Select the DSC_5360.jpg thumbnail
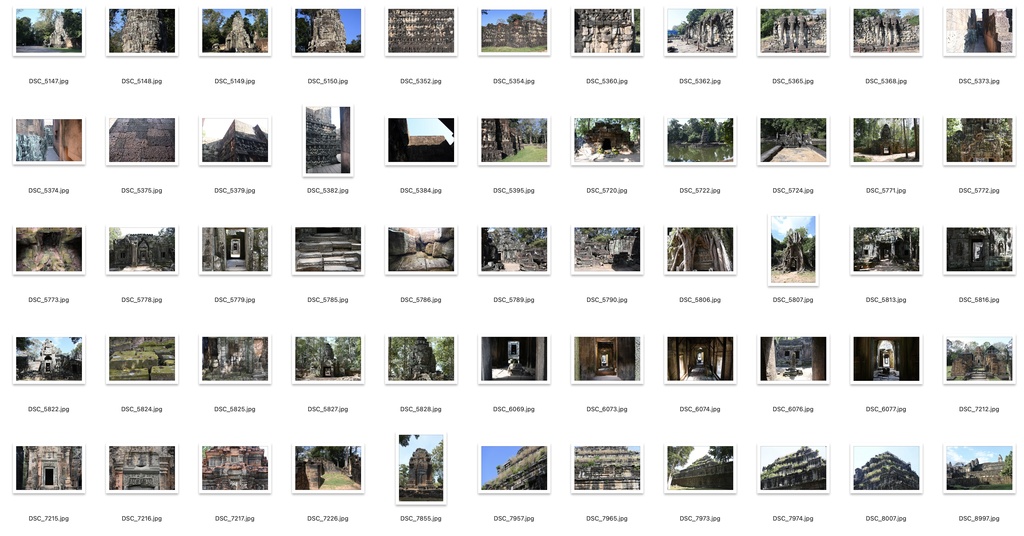The image size is (1024, 536). tap(607, 31)
